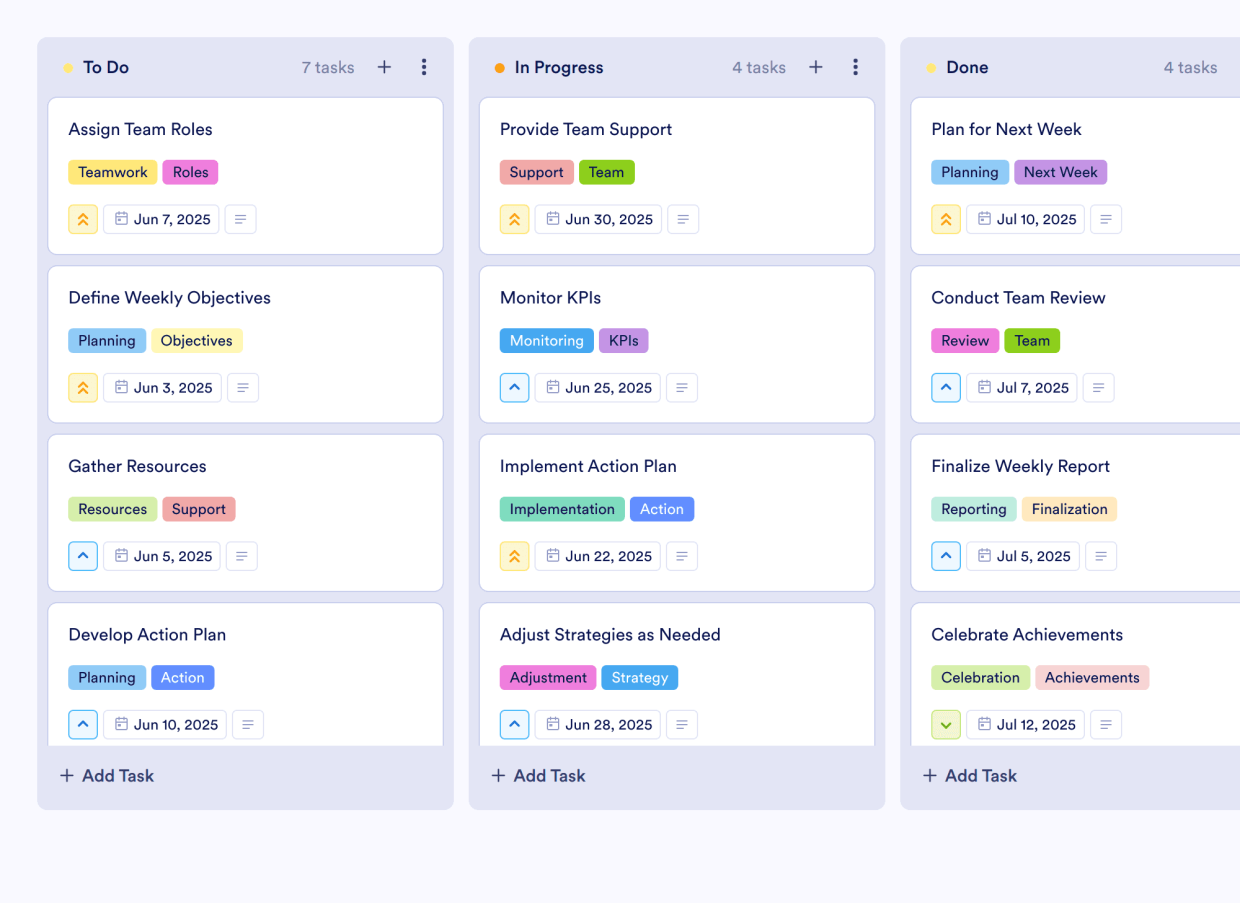Screen dimensions: 1240x903
Task: Click the description icon on Monitor KPIs card
Action: (682, 387)
